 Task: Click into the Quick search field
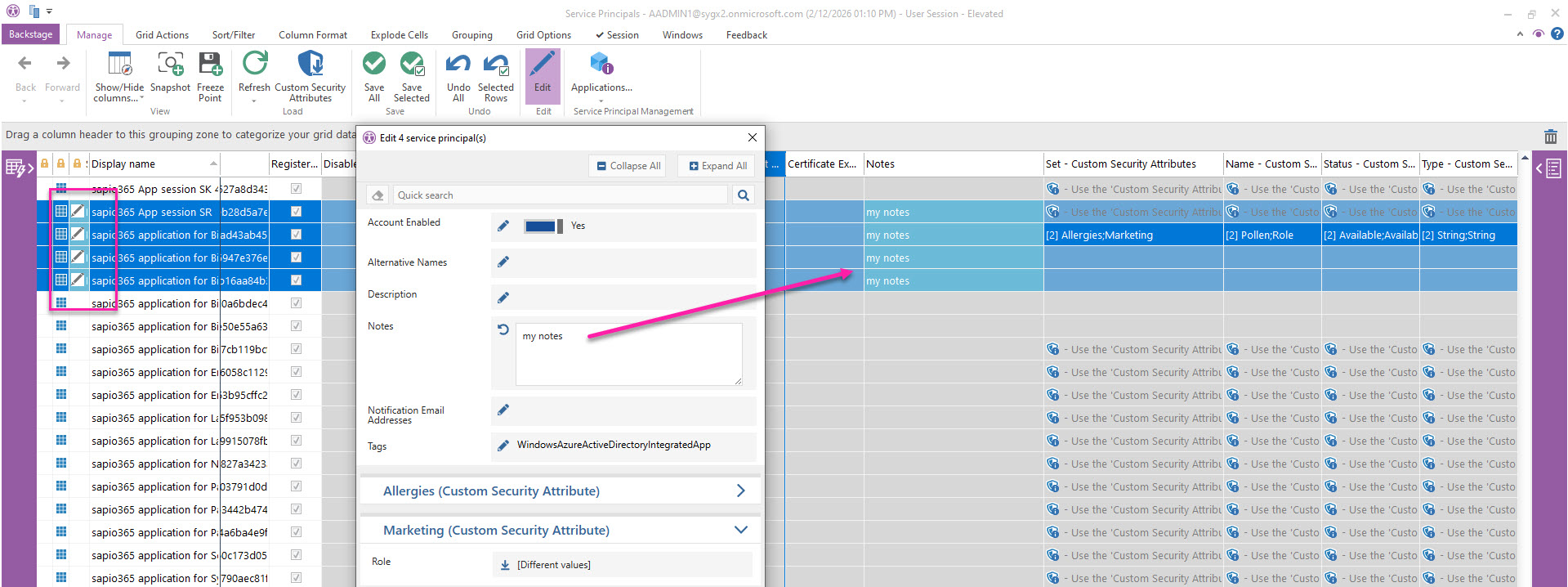(560, 195)
